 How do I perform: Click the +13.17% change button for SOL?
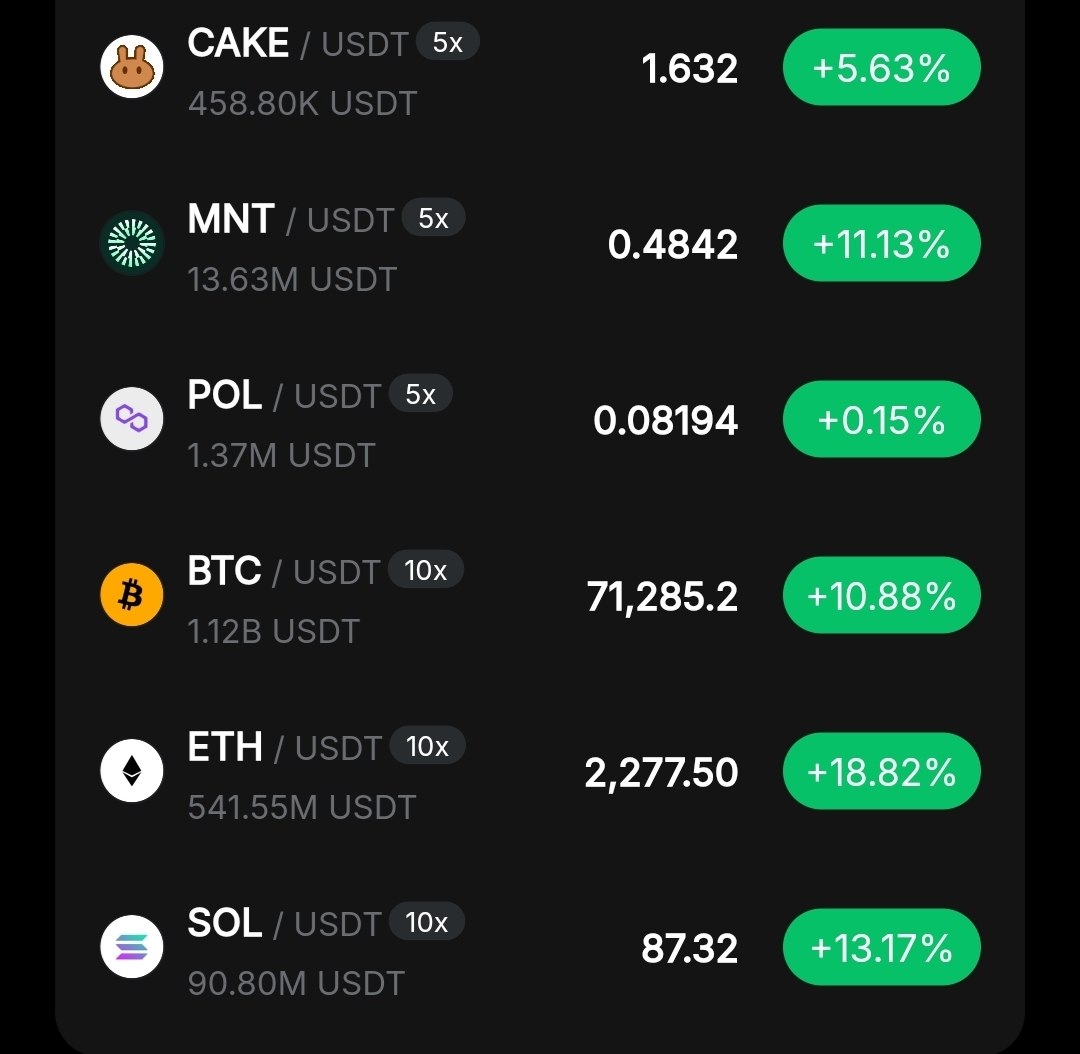point(882,947)
